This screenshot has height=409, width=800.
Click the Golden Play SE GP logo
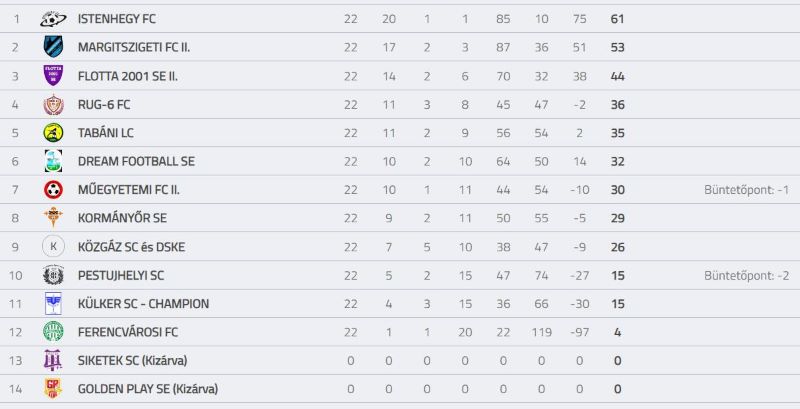[x=53, y=389]
